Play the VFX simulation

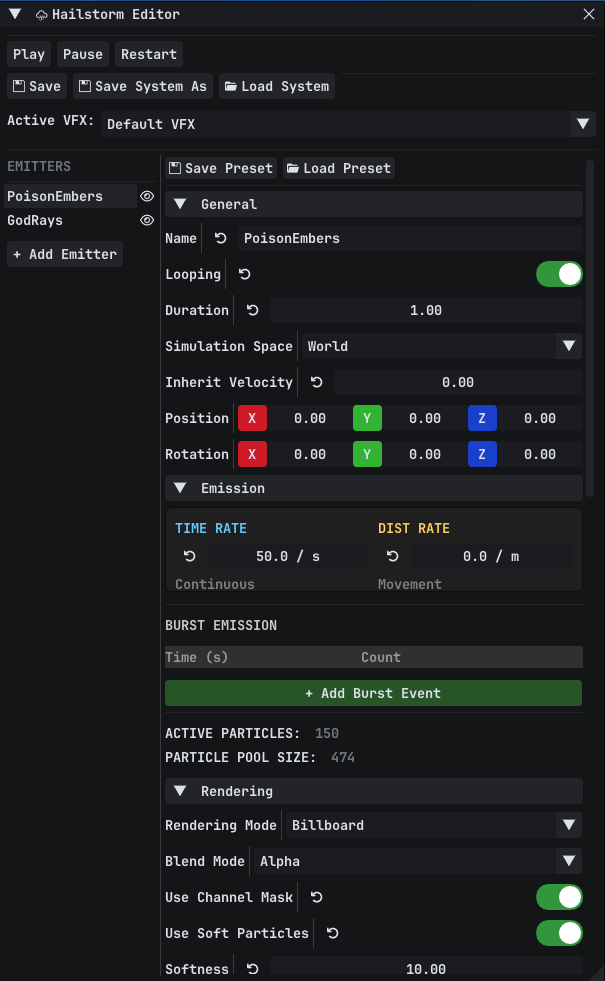tap(29, 54)
